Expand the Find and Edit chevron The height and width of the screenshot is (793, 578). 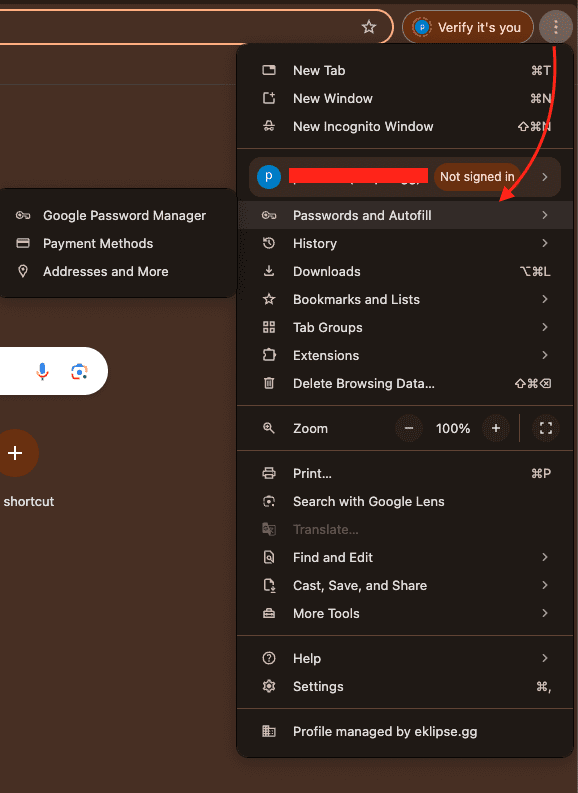coord(545,557)
